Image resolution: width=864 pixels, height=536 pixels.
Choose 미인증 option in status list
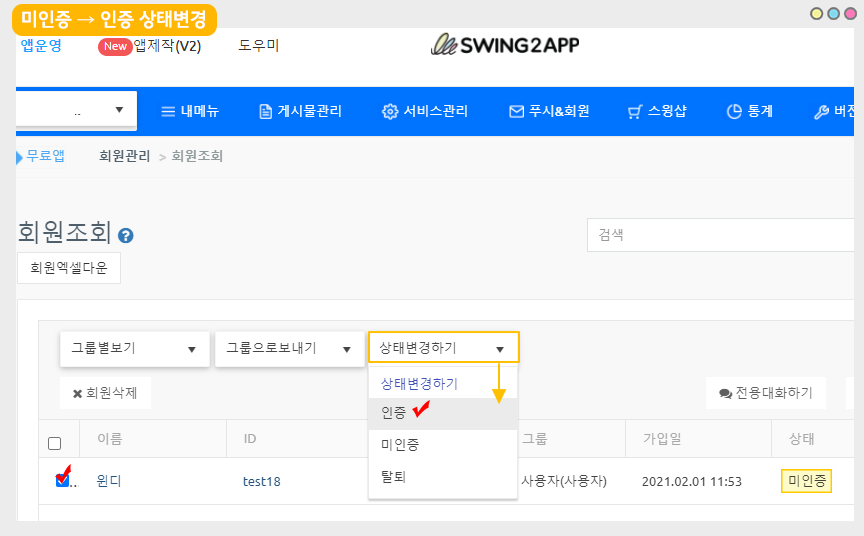(400, 444)
